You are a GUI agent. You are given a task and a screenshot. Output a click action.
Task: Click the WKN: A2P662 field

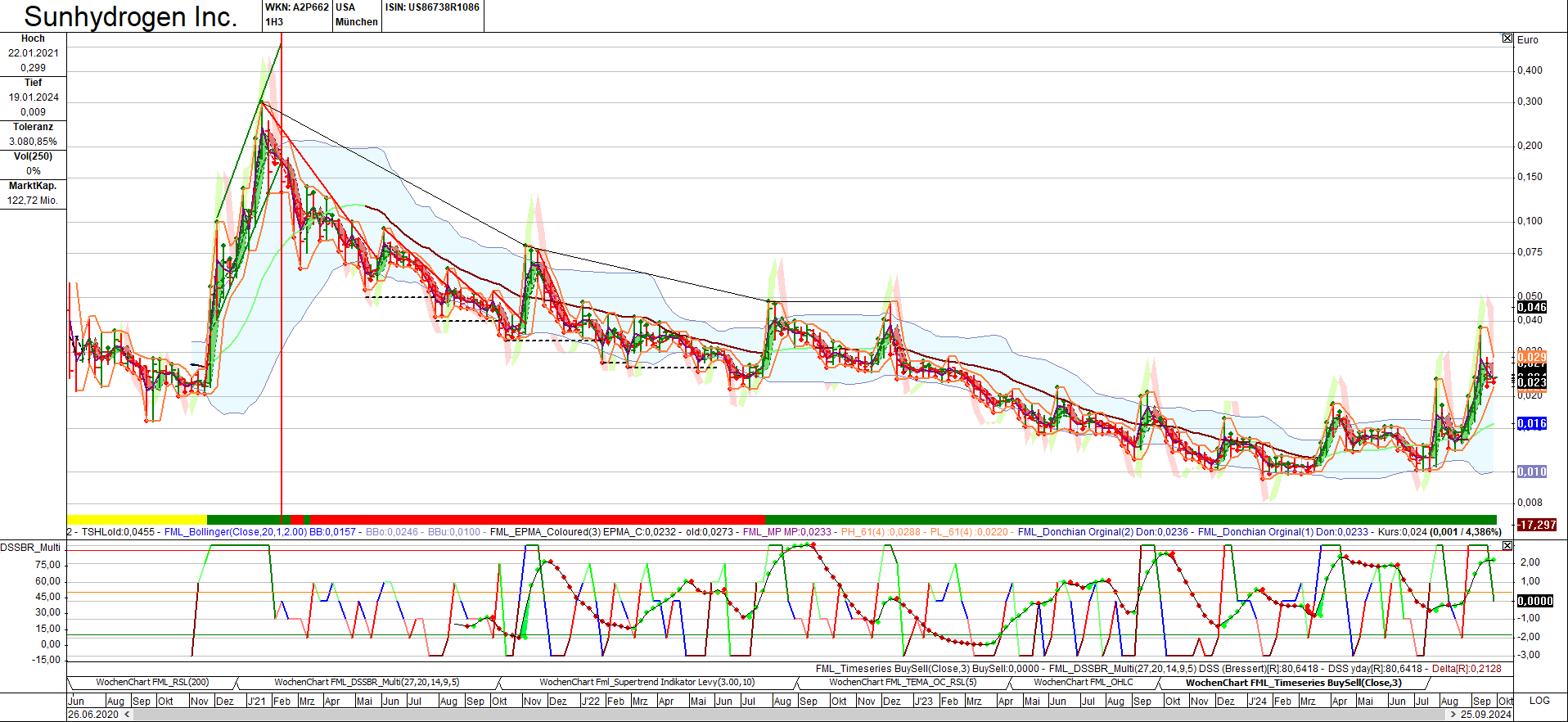click(x=297, y=7)
